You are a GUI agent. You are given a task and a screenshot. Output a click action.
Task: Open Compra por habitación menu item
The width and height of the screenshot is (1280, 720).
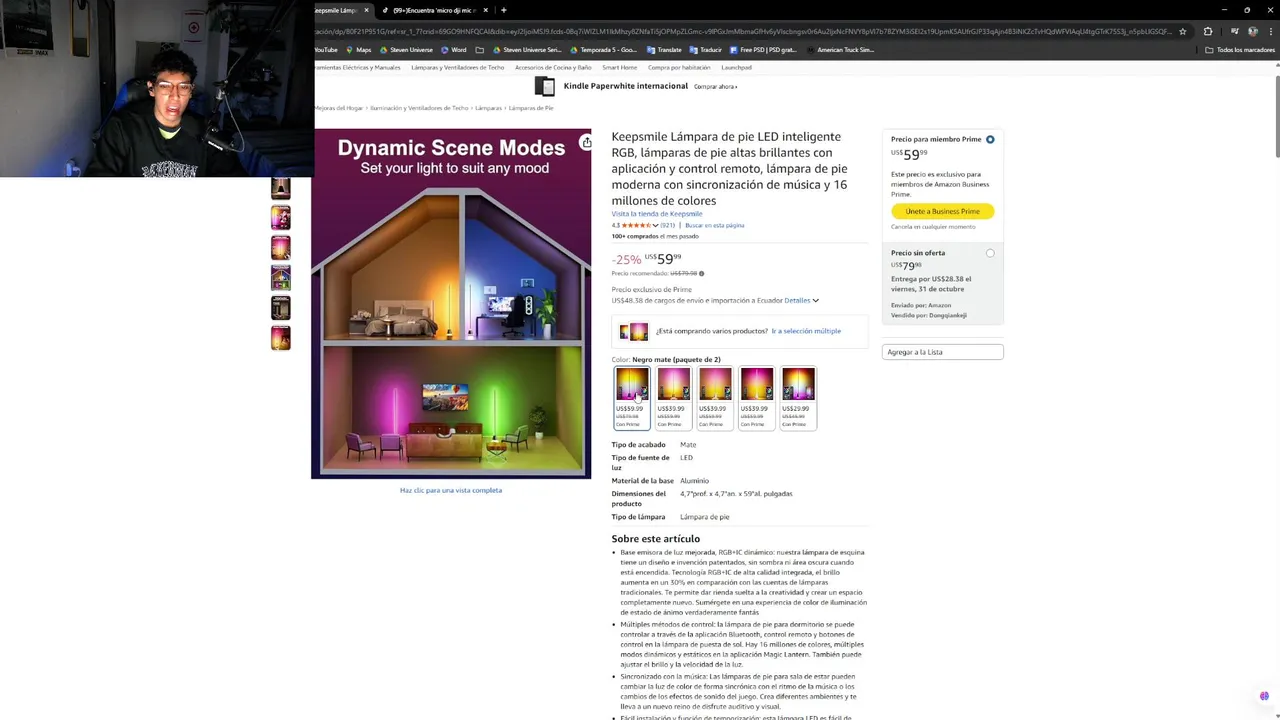679,67
